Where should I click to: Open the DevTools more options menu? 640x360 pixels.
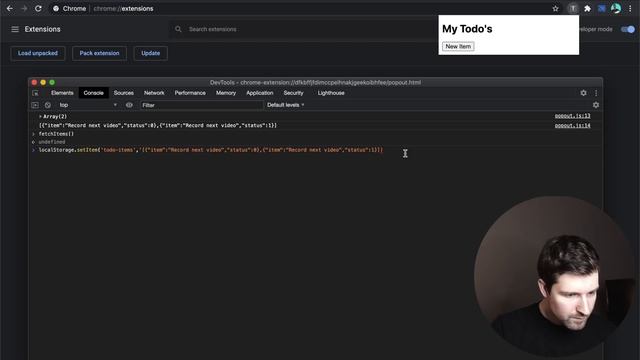(596, 93)
